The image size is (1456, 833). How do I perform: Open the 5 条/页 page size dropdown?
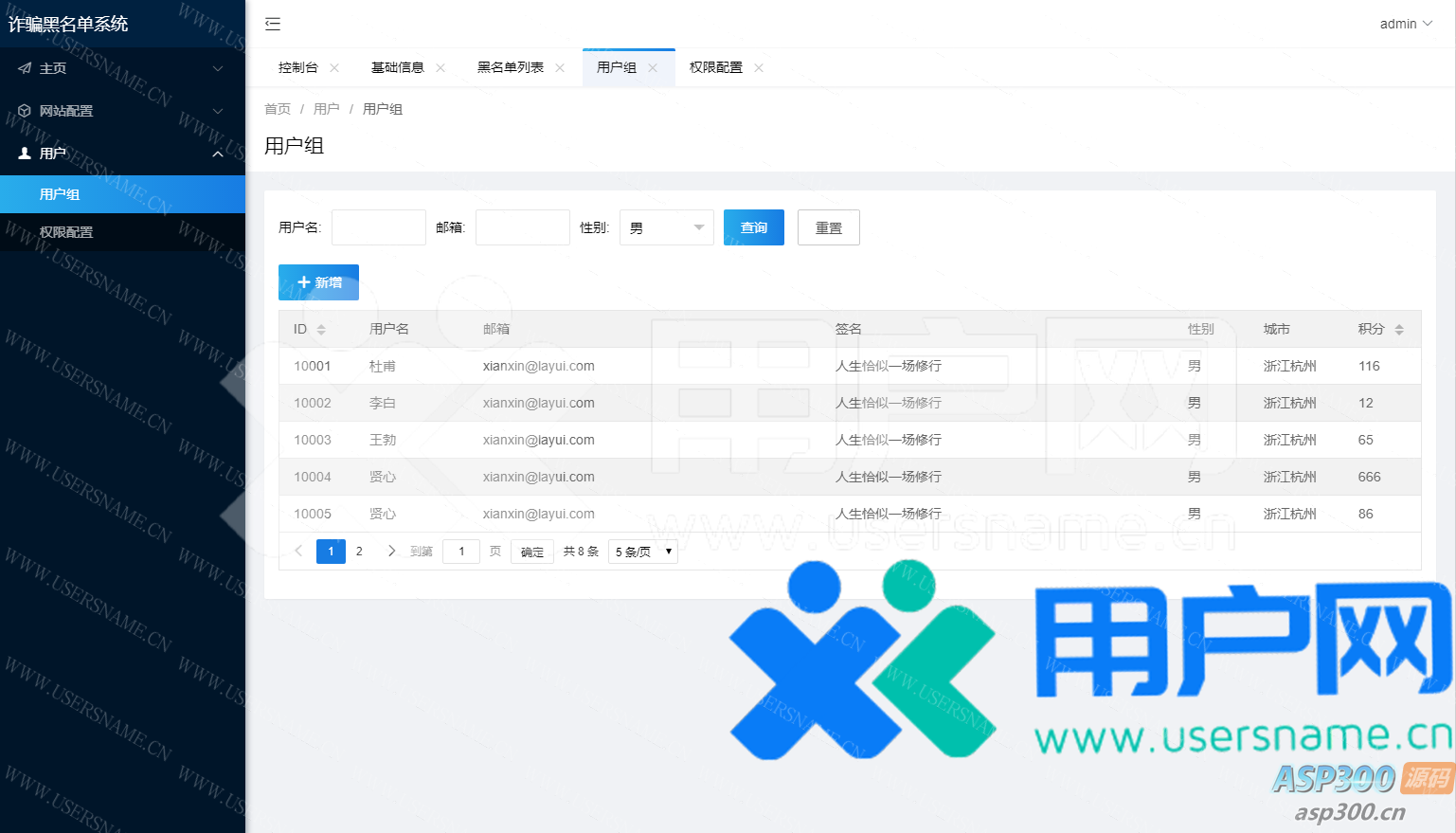642,552
